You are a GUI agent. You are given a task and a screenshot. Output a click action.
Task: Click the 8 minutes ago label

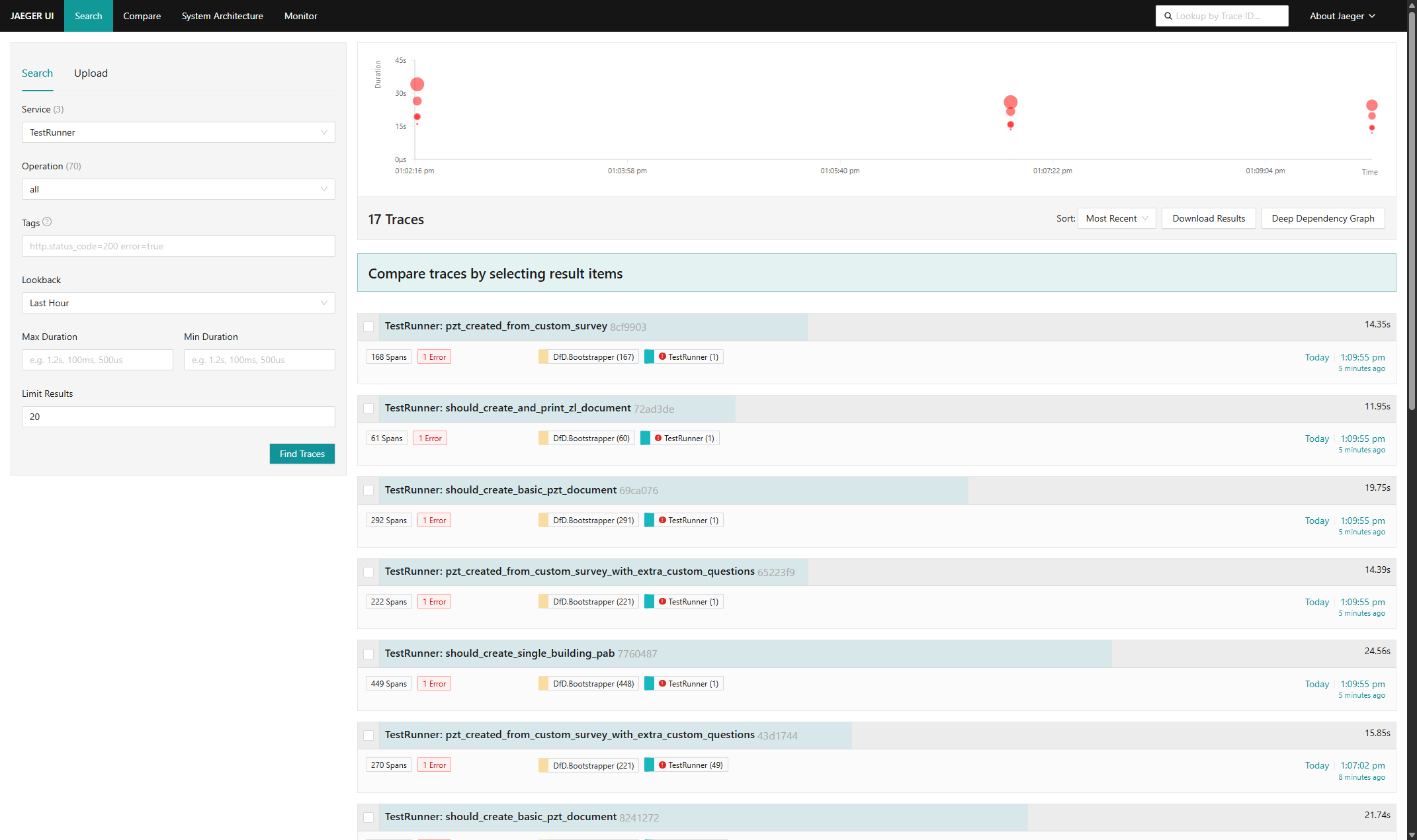(x=1361, y=777)
